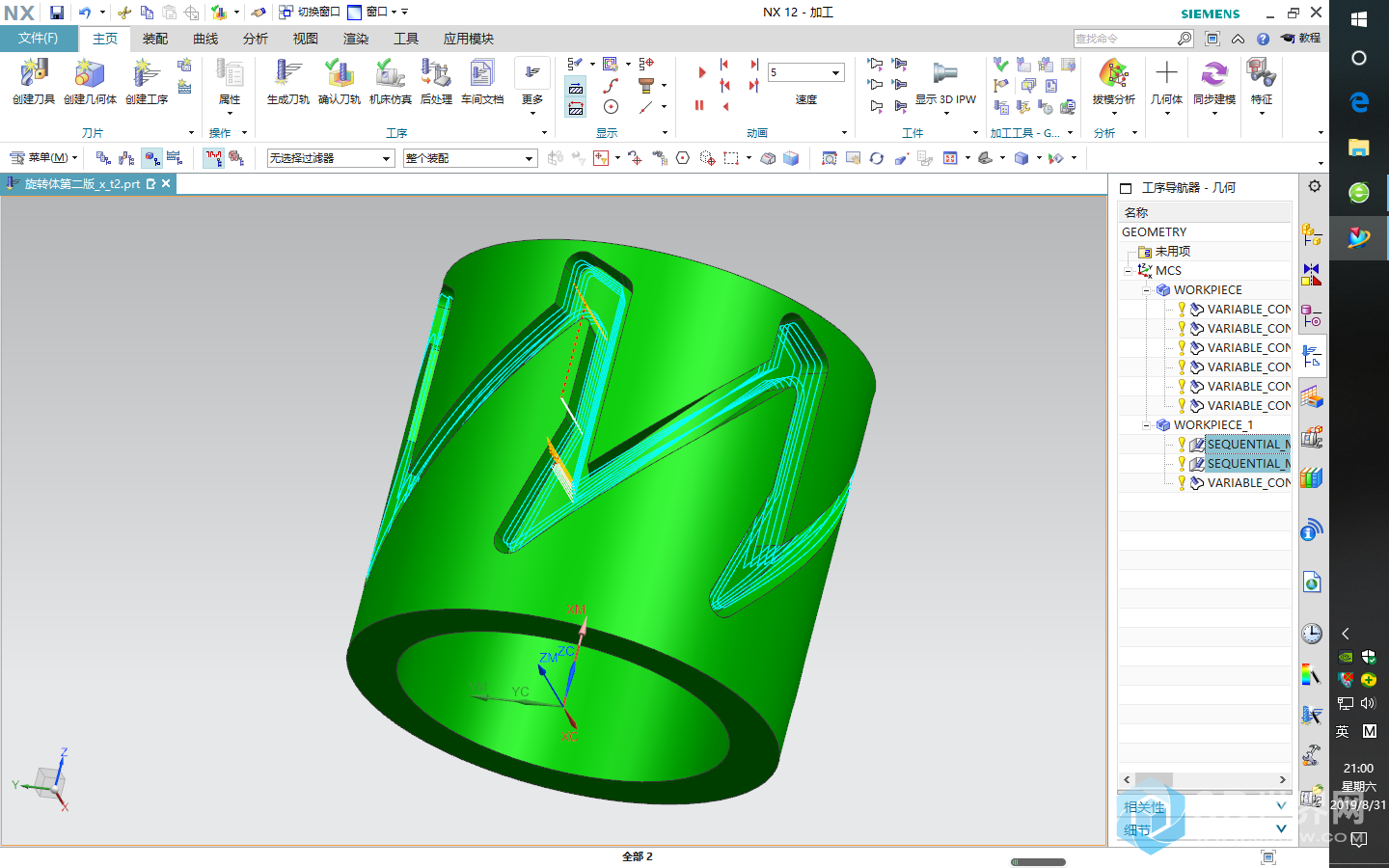Click the Create Geometry (创建几何体) icon

point(90,74)
